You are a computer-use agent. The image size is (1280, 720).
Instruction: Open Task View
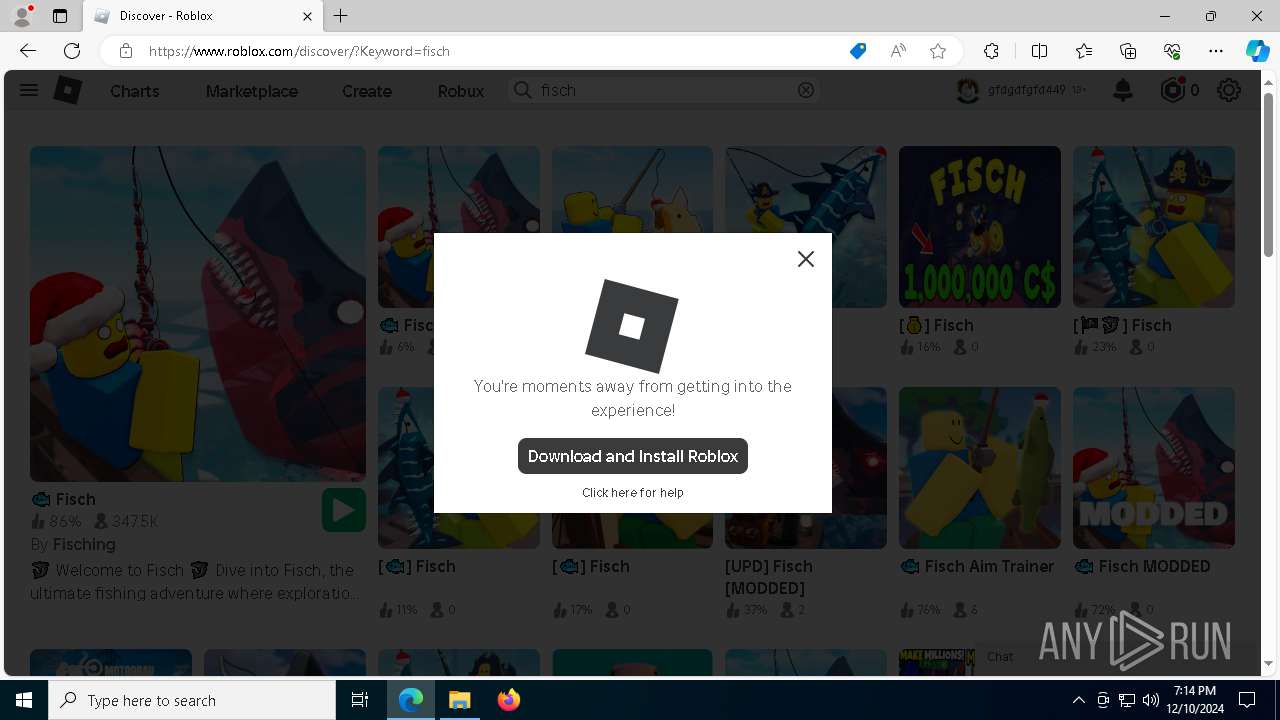[x=360, y=700]
